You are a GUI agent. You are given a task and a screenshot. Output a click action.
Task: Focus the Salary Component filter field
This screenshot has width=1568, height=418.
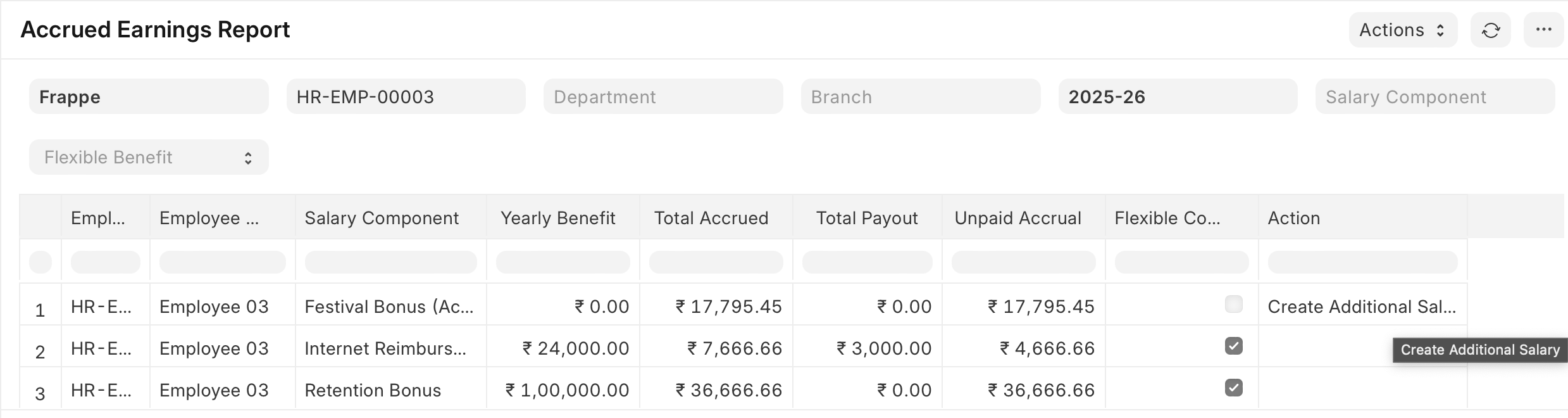[1434, 97]
